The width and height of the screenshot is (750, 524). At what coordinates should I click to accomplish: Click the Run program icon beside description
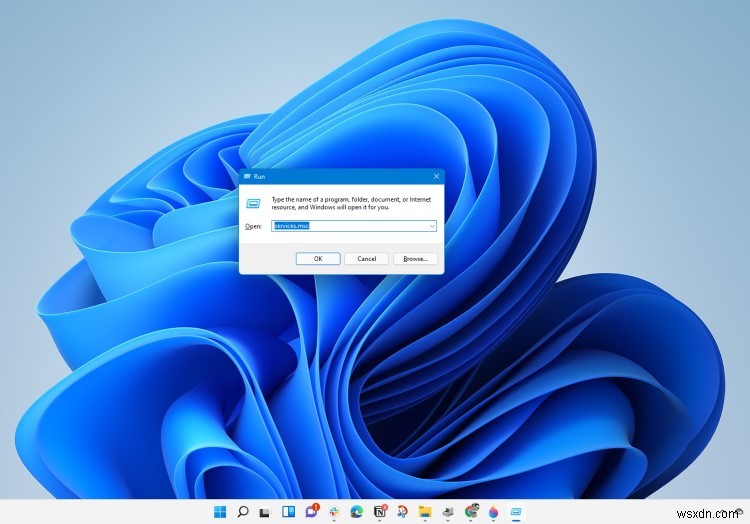pyautogui.click(x=253, y=204)
